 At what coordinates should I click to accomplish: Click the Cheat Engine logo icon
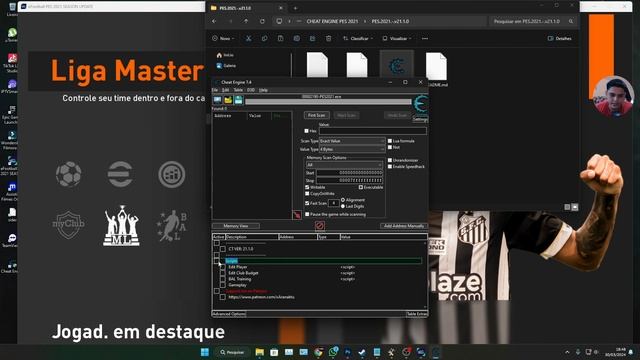tap(420, 104)
